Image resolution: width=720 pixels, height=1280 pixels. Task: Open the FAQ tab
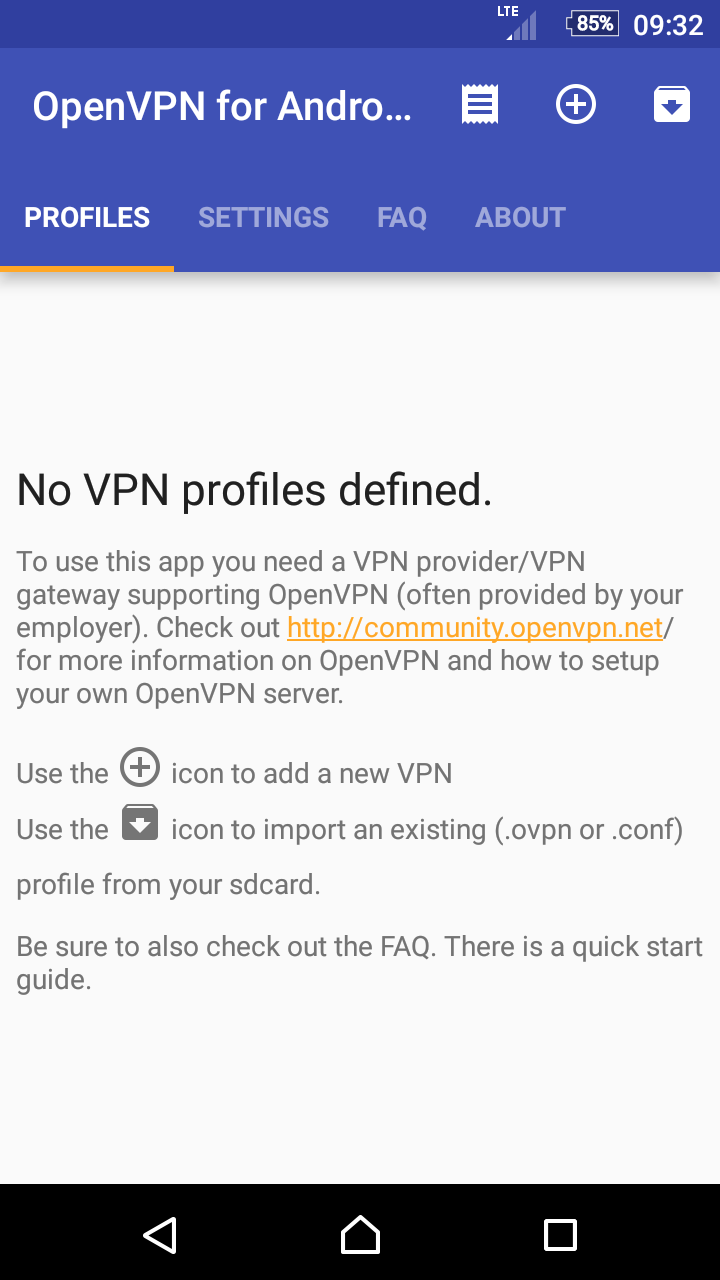402,218
